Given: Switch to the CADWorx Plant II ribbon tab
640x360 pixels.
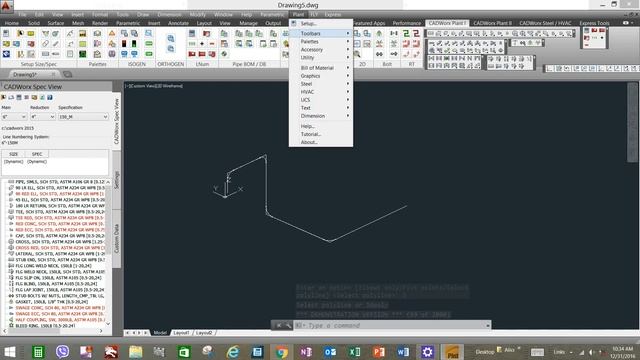Looking at the screenshot, I should [492, 23].
